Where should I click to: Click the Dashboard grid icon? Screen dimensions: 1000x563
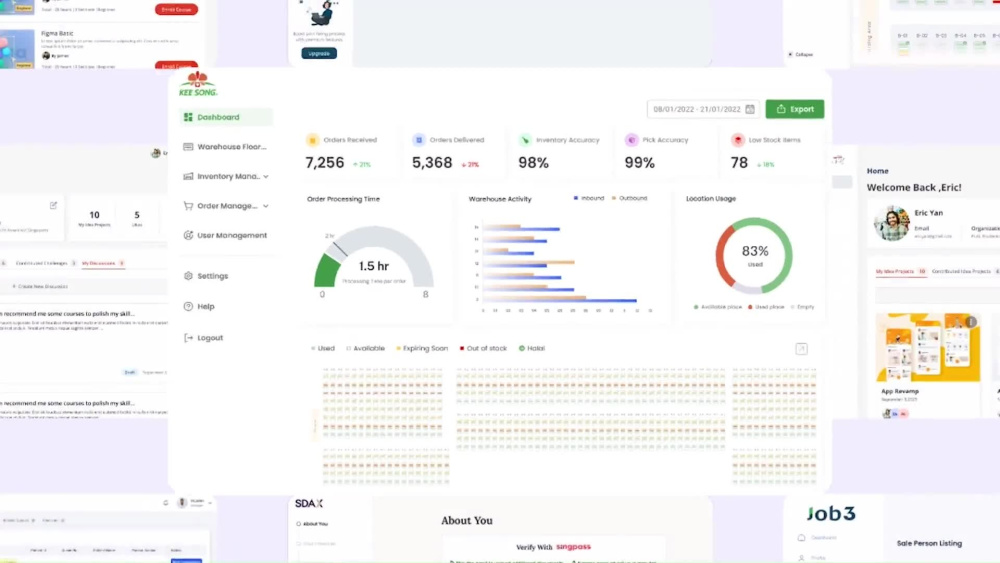click(x=188, y=117)
